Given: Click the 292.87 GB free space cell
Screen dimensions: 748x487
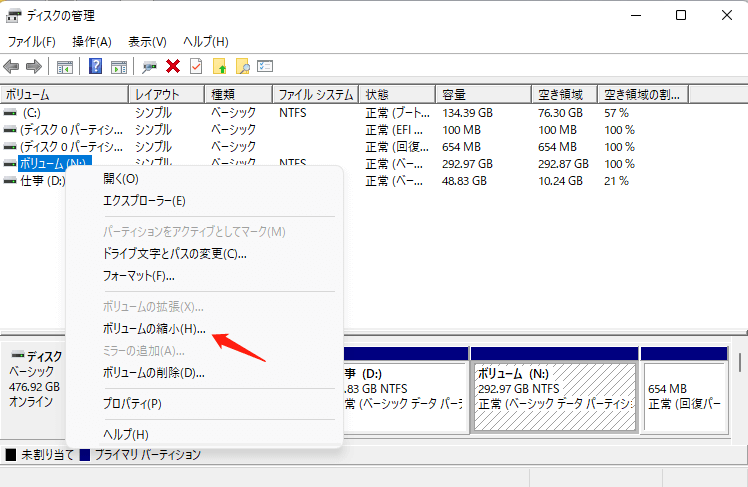Looking at the screenshot, I should pos(563,164).
